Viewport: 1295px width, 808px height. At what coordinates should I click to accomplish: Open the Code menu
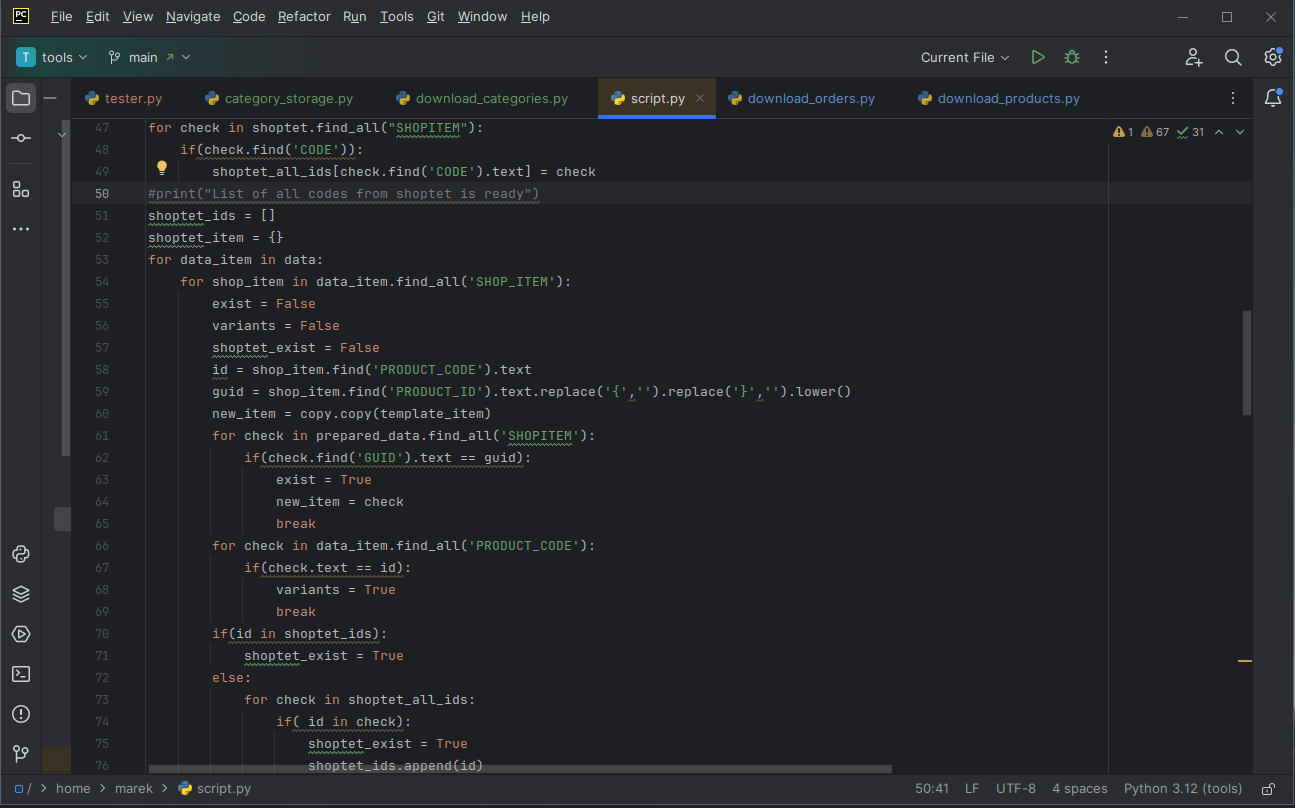(249, 17)
